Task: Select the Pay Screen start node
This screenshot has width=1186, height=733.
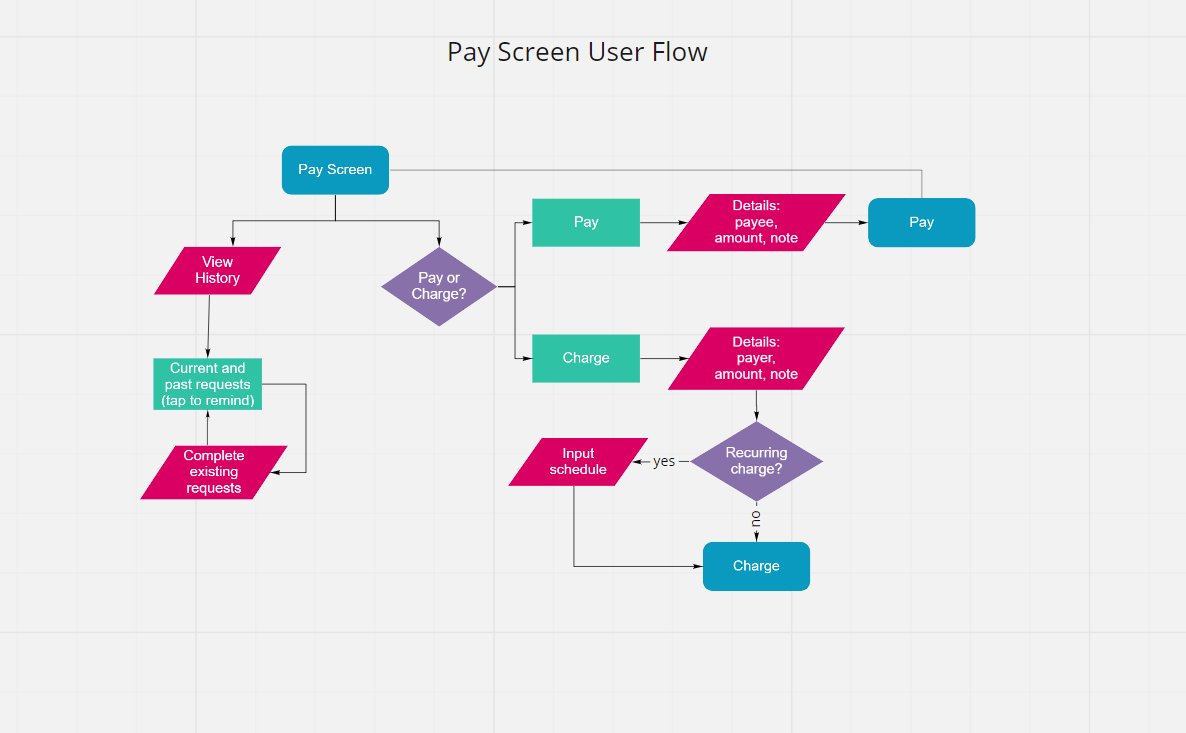Action: pos(335,170)
